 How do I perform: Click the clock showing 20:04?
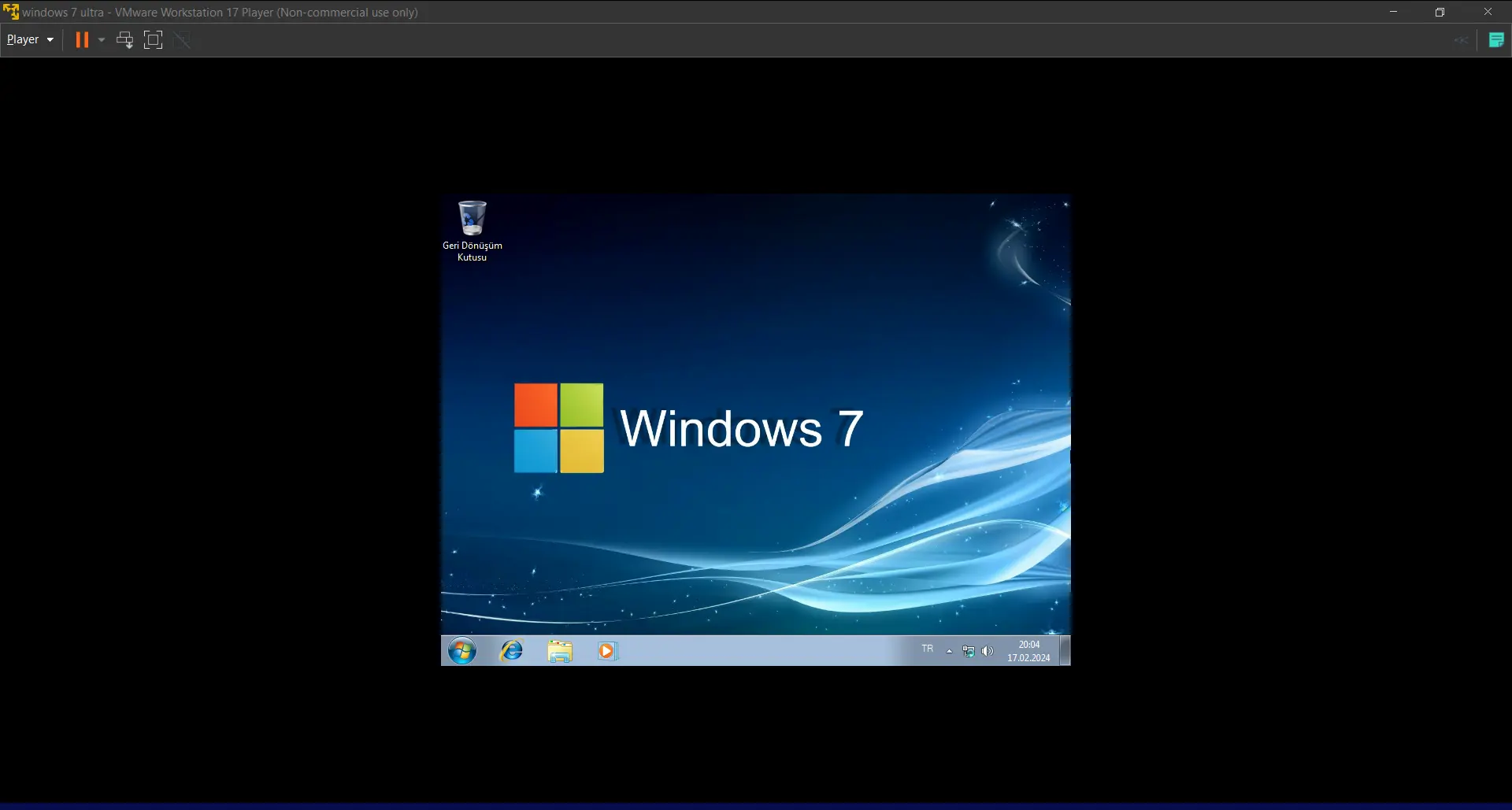[1028, 651]
